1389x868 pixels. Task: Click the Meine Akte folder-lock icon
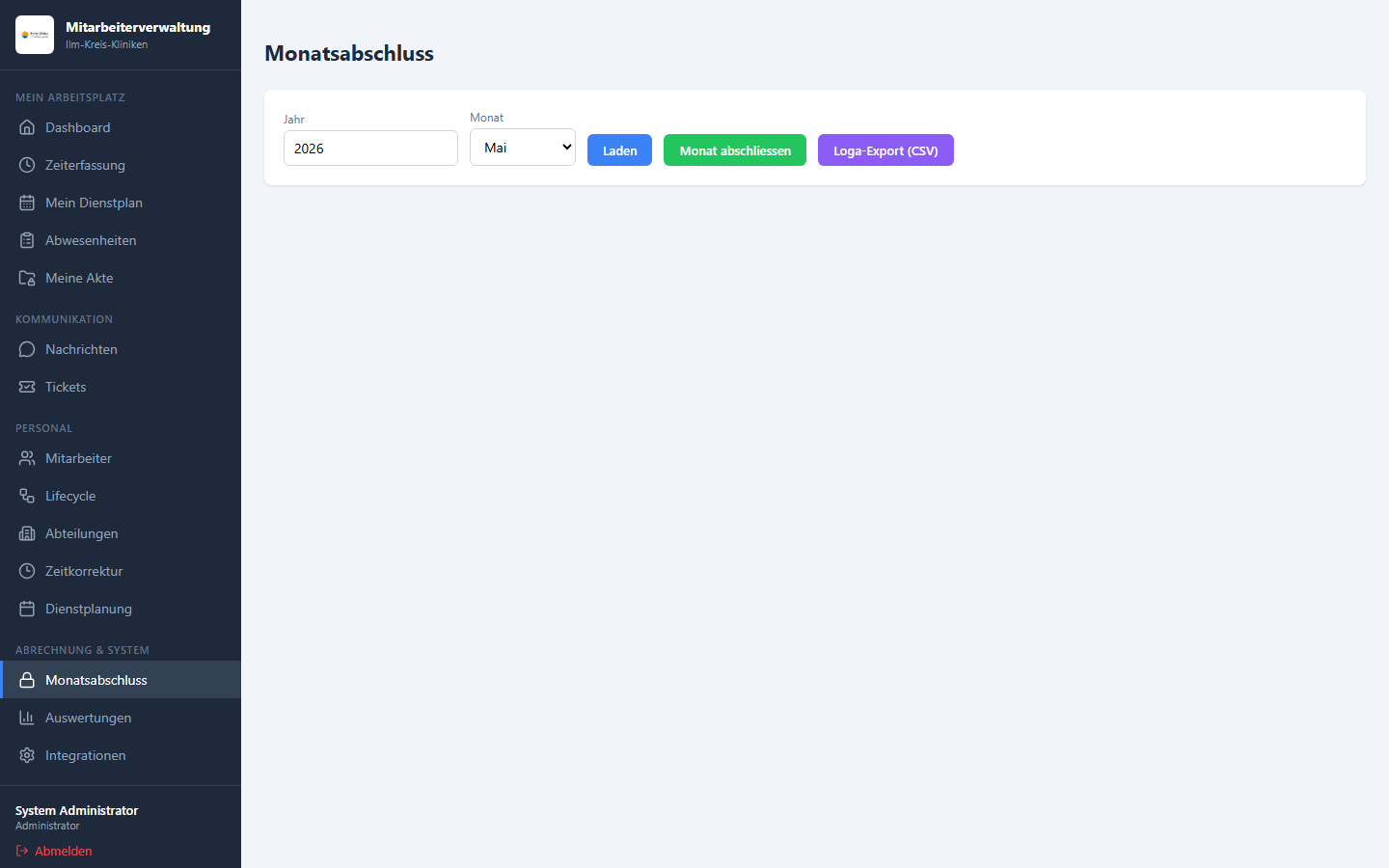(x=27, y=278)
